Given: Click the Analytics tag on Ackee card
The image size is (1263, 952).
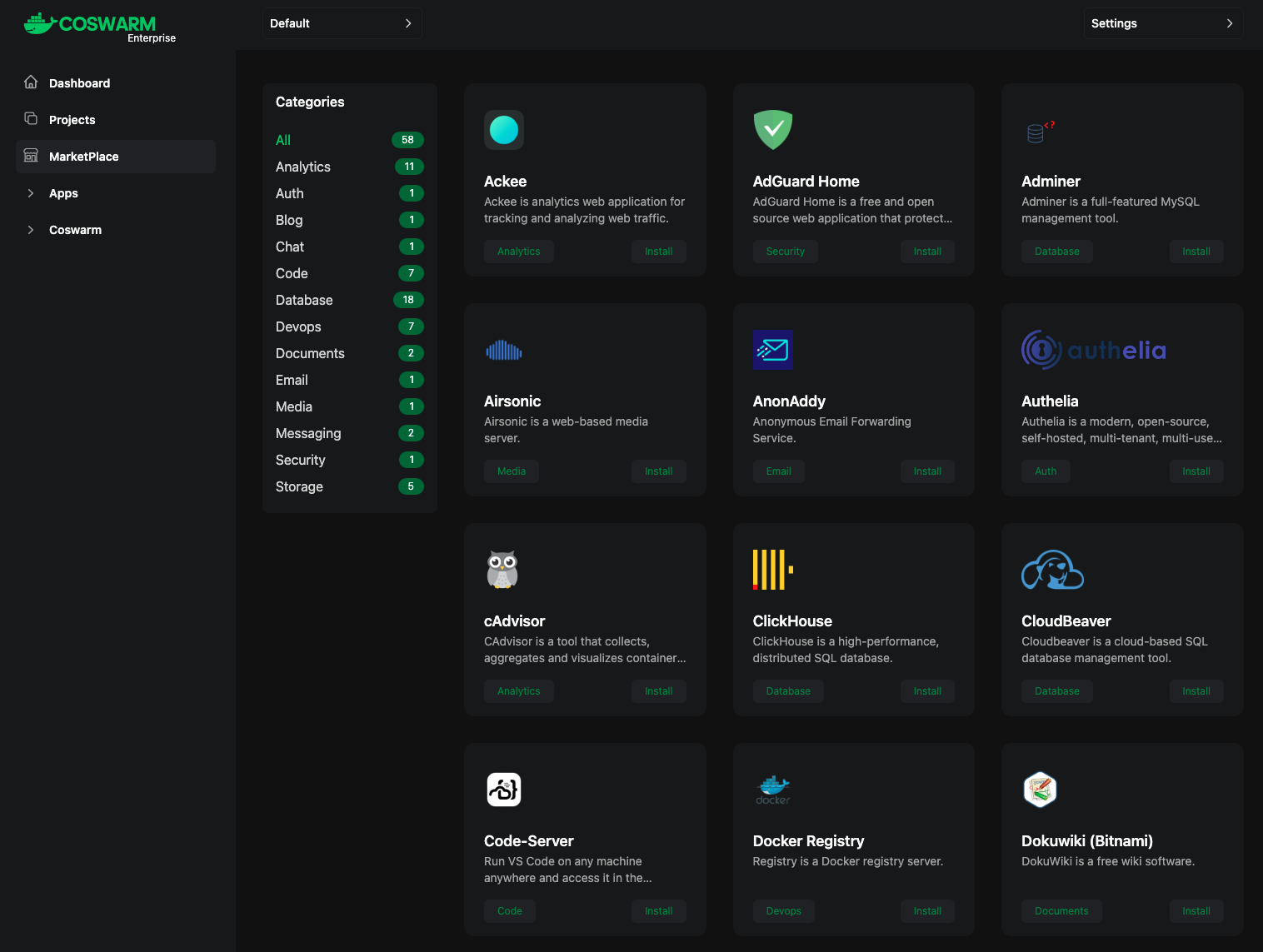Looking at the screenshot, I should pyautogui.click(x=519, y=252).
